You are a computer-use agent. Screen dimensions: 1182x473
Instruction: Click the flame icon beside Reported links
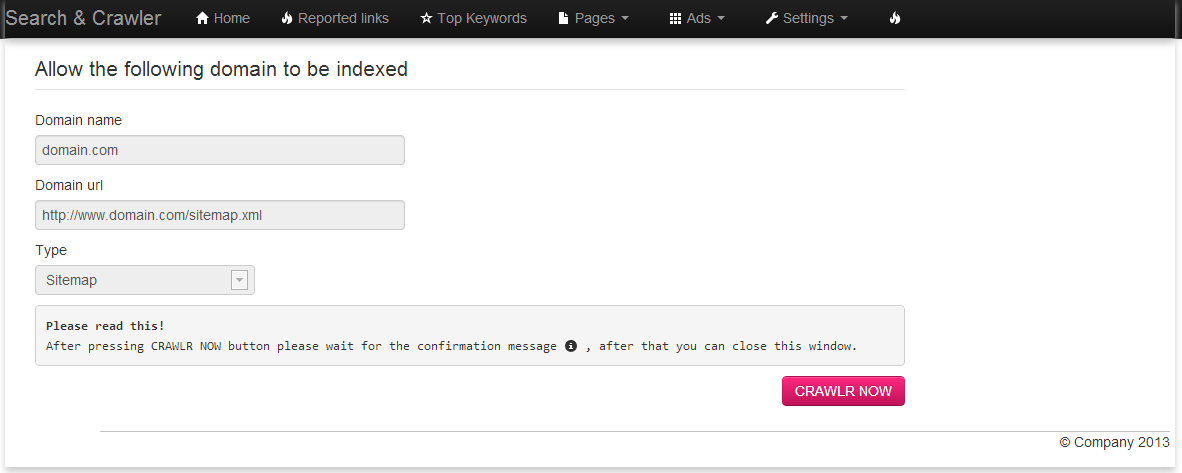[x=286, y=18]
